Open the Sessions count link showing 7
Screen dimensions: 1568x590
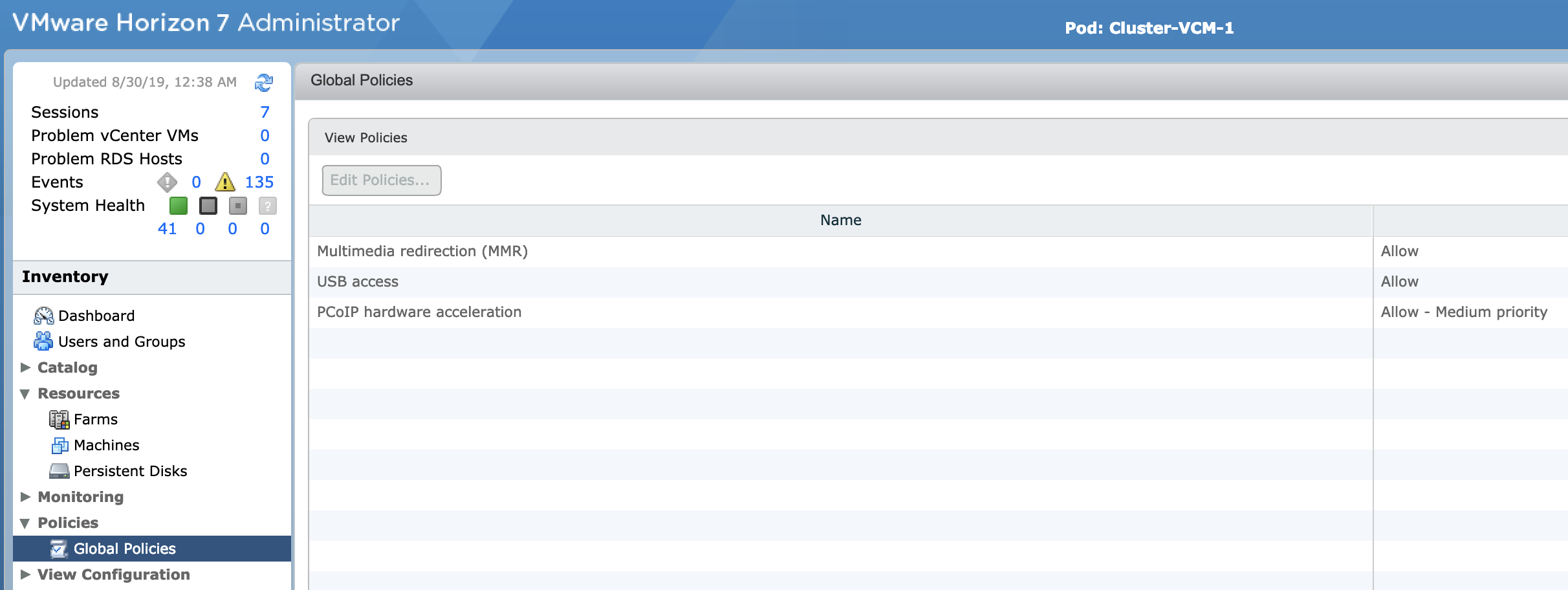(x=265, y=111)
